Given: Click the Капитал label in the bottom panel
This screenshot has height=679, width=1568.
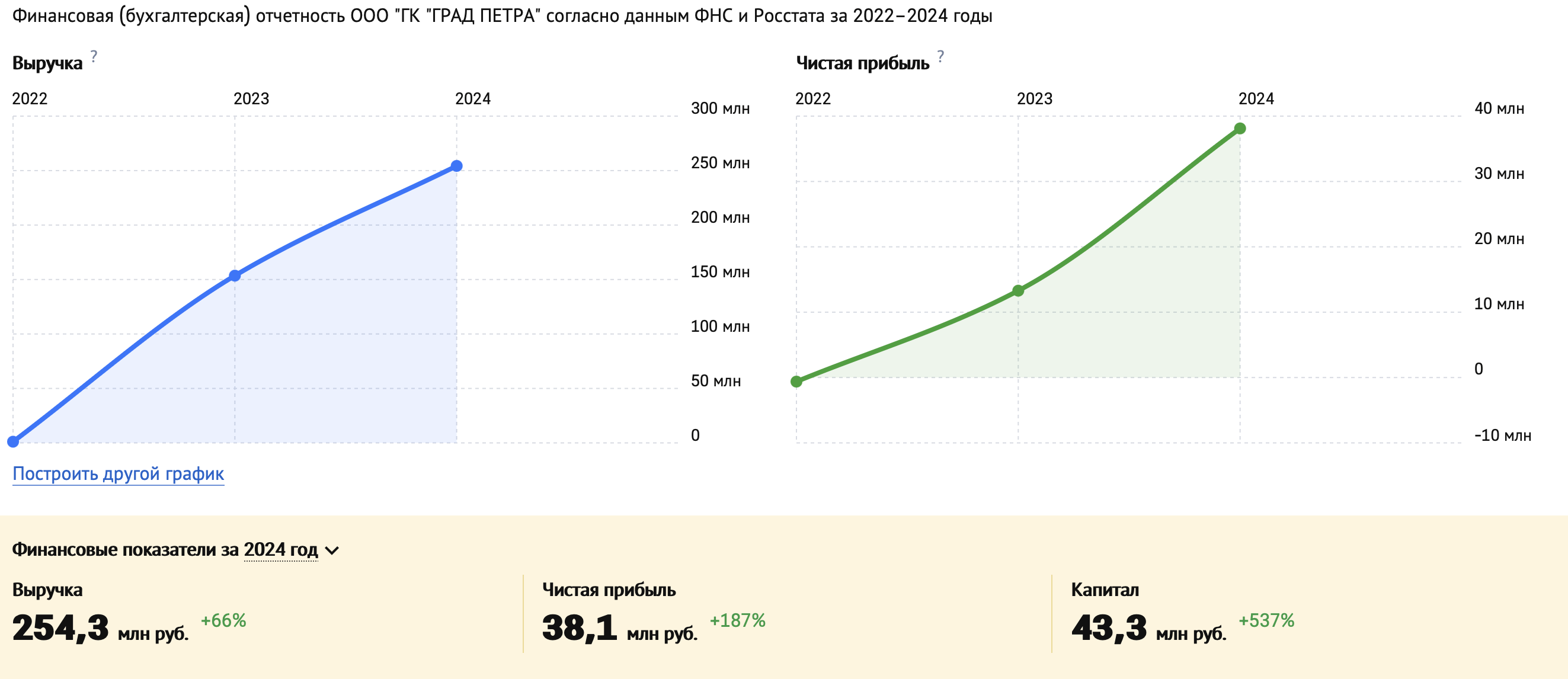Looking at the screenshot, I should tap(1105, 590).
